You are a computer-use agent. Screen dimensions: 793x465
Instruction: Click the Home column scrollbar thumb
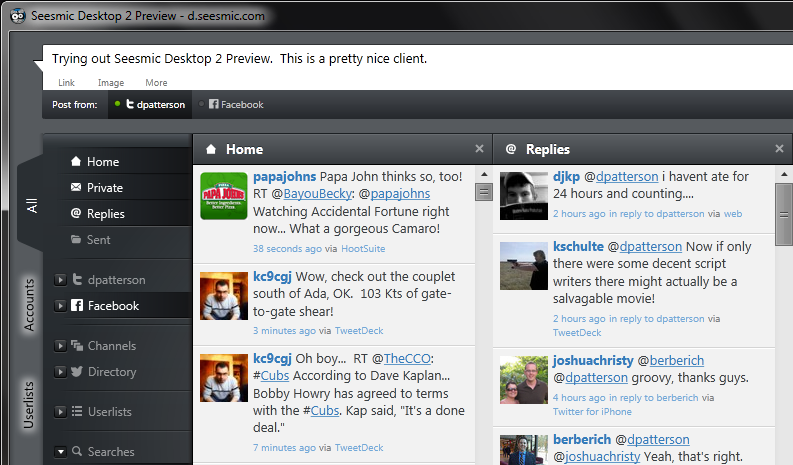[484, 192]
